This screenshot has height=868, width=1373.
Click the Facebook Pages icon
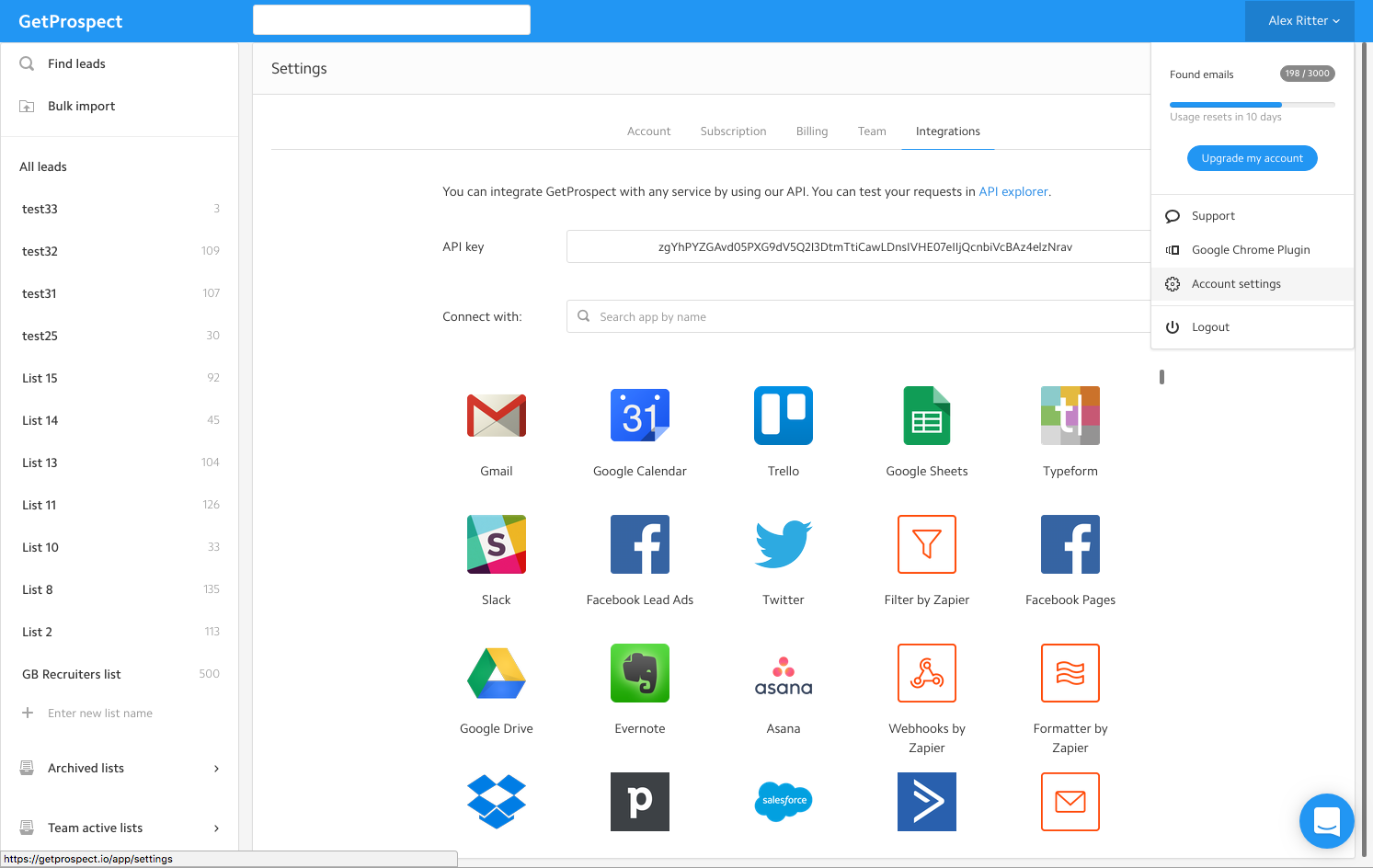pos(1070,544)
